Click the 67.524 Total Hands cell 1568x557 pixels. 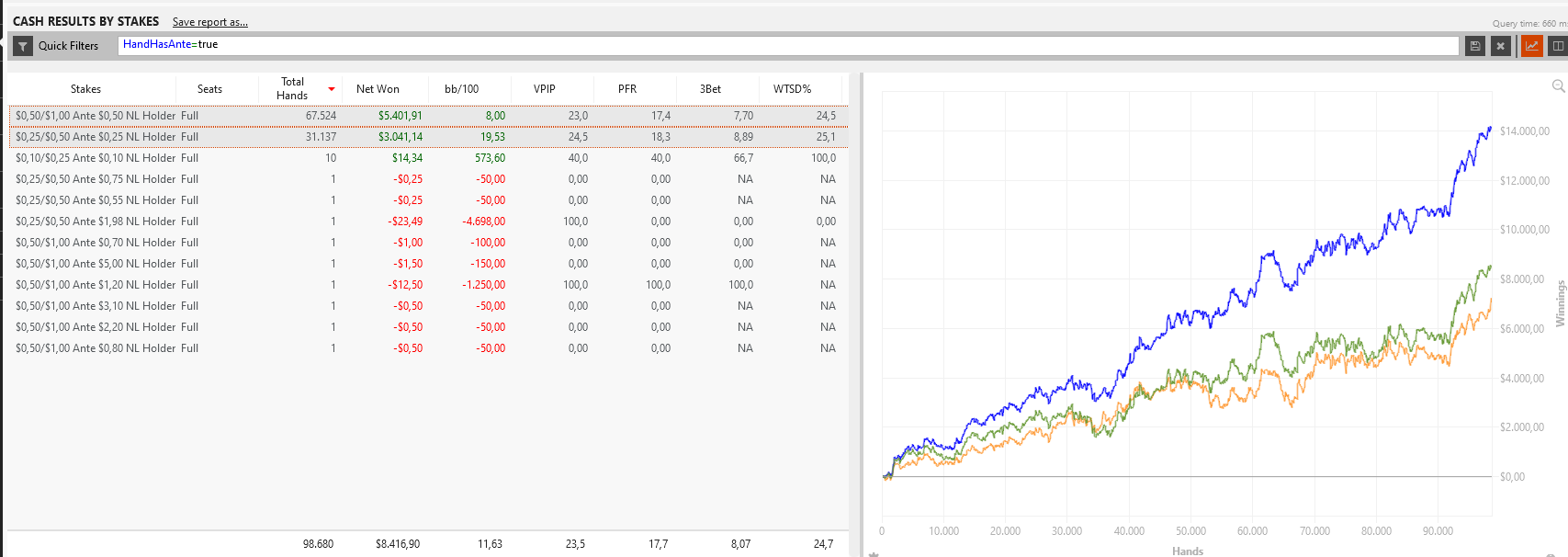pyautogui.click(x=321, y=116)
